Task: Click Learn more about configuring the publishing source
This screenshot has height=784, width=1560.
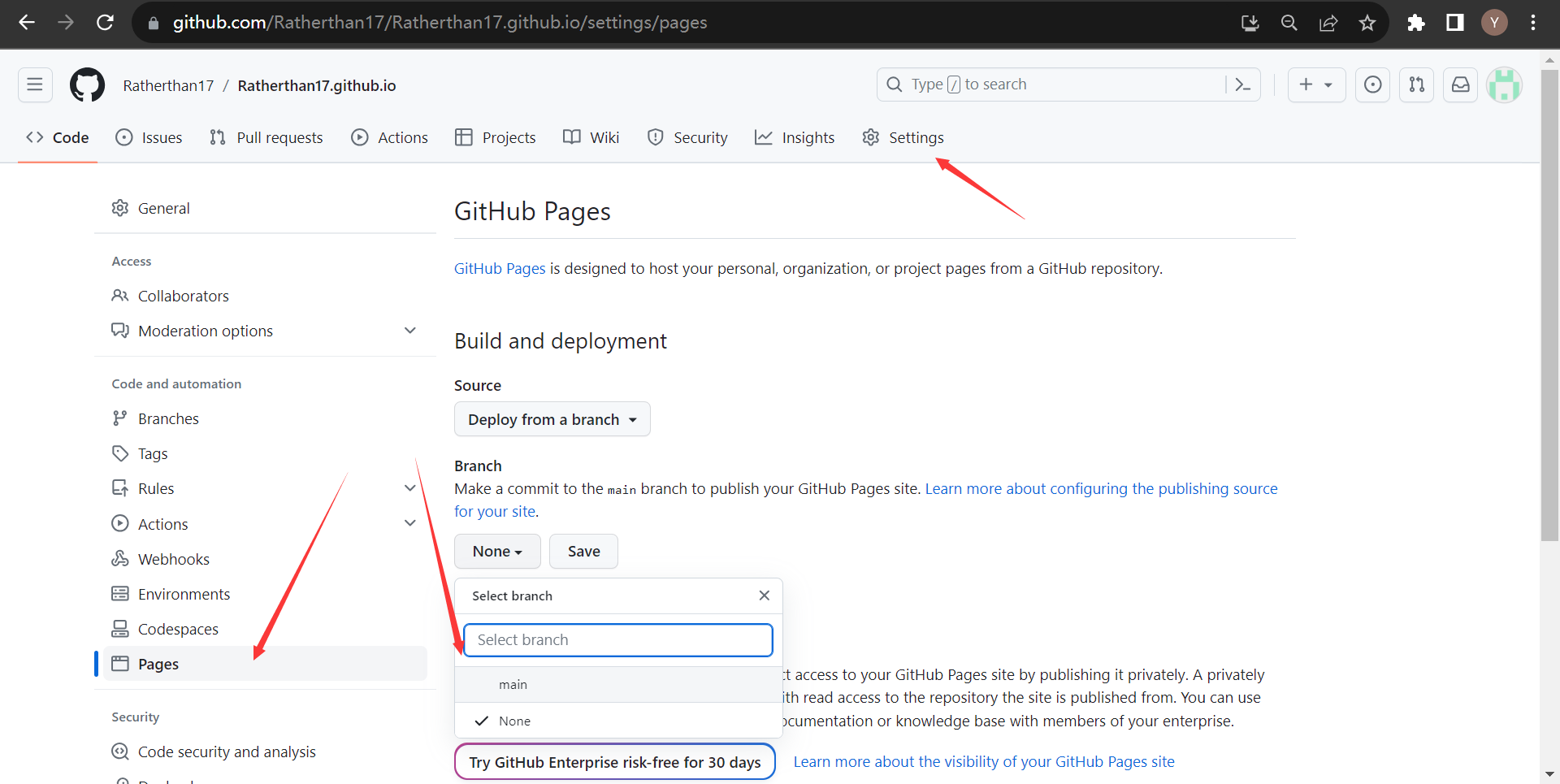Action: [1101, 489]
